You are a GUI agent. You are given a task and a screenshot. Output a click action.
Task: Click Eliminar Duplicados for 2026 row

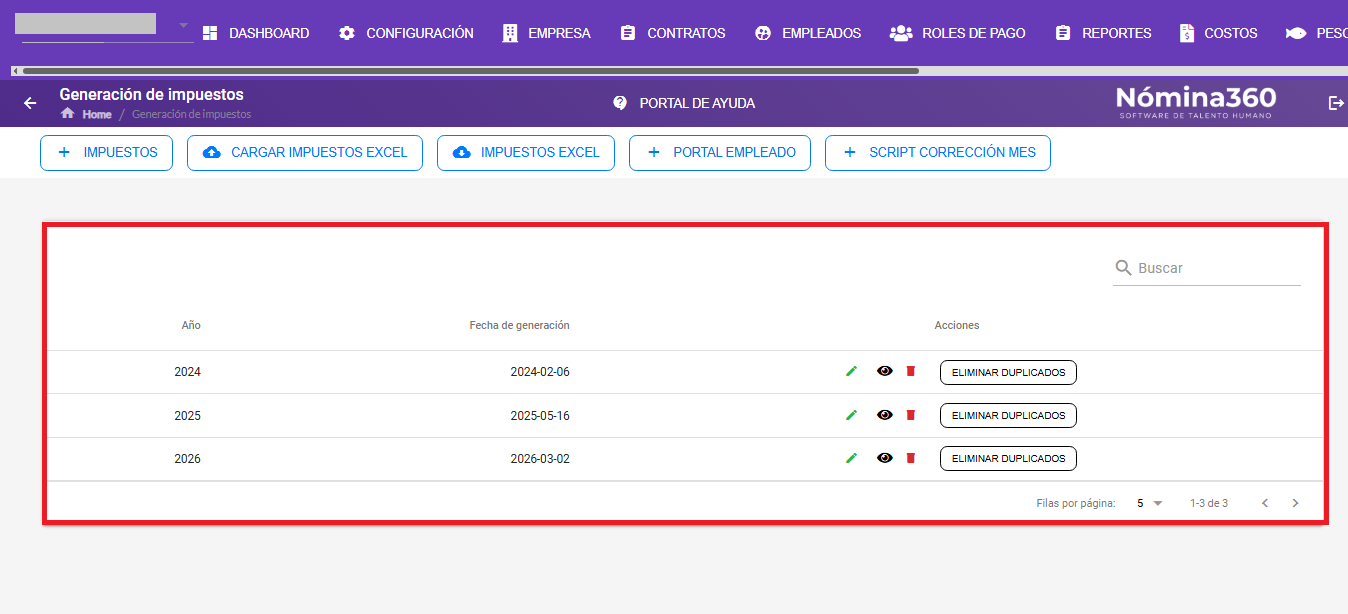pos(1008,458)
